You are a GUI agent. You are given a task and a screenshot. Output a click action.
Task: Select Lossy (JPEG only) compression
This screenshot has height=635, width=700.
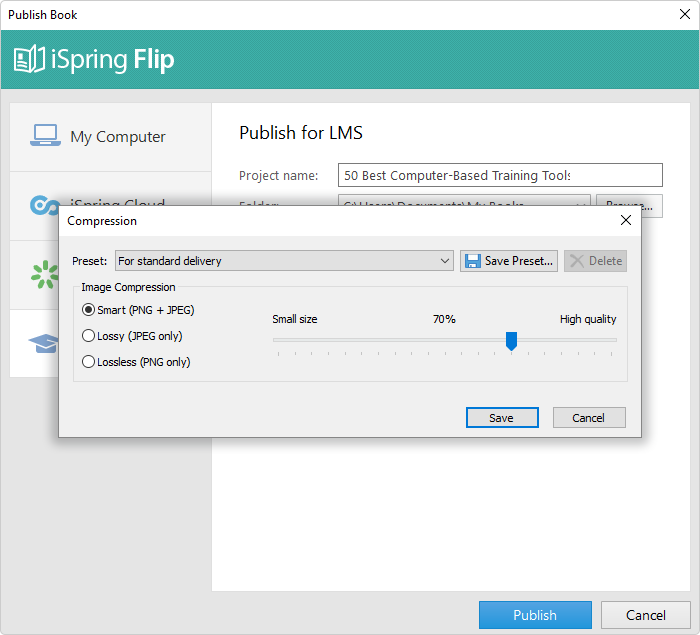tap(132, 336)
